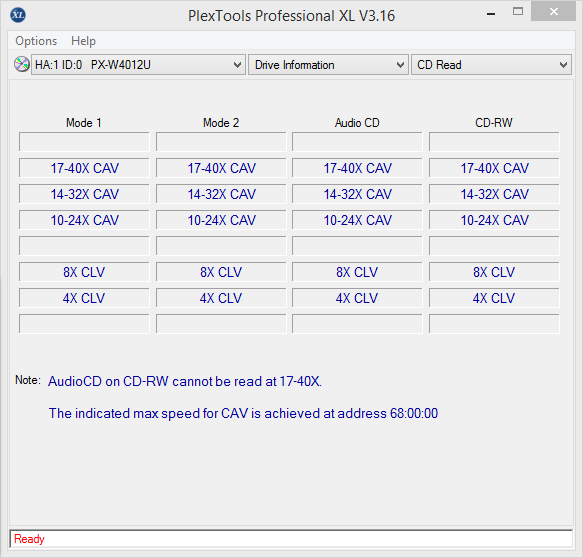Click the 17-40X CAV cell under Audio CD
This screenshot has height=558, width=583.
click(x=357, y=168)
